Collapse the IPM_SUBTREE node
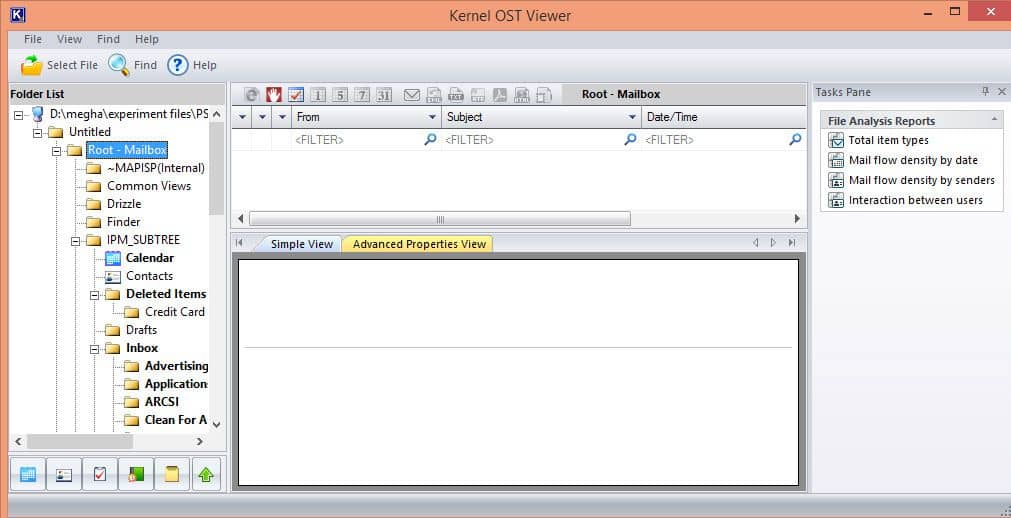Viewport: 1011px width, 518px height. [x=75, y=240]
